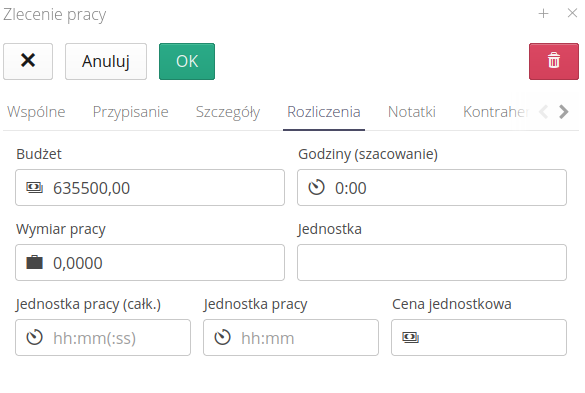
Task: Open the Przypisanie tab
Action: [x=131, y=112]
